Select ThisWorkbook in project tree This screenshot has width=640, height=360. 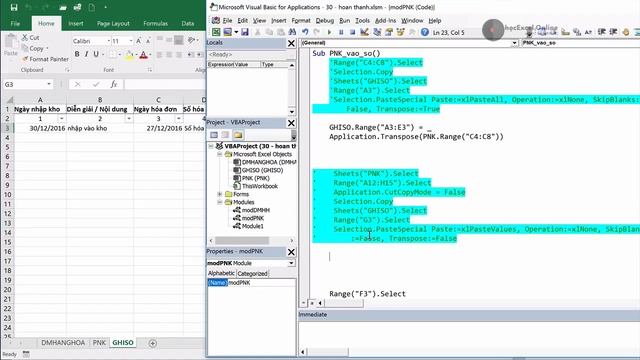click(260, 186)
